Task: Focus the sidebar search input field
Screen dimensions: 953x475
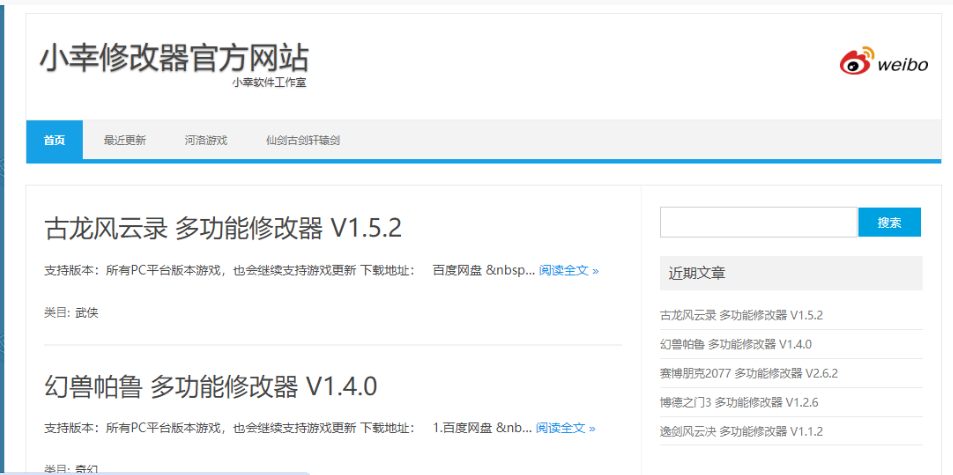Action: [x=758, y=222]
